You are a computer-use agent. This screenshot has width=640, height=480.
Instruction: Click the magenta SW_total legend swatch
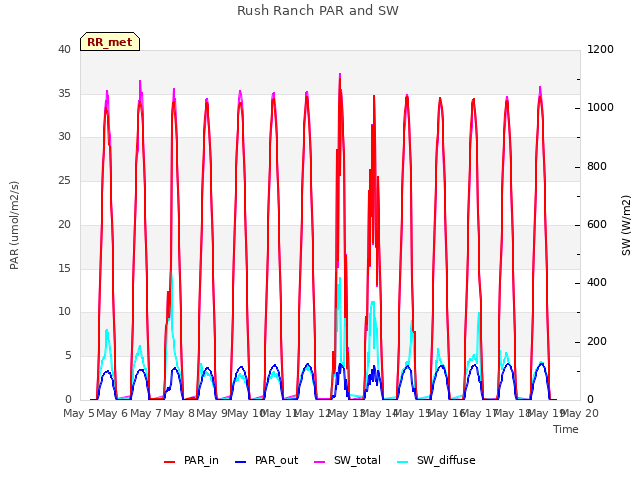pyautogui.click(x=320, y=462)
